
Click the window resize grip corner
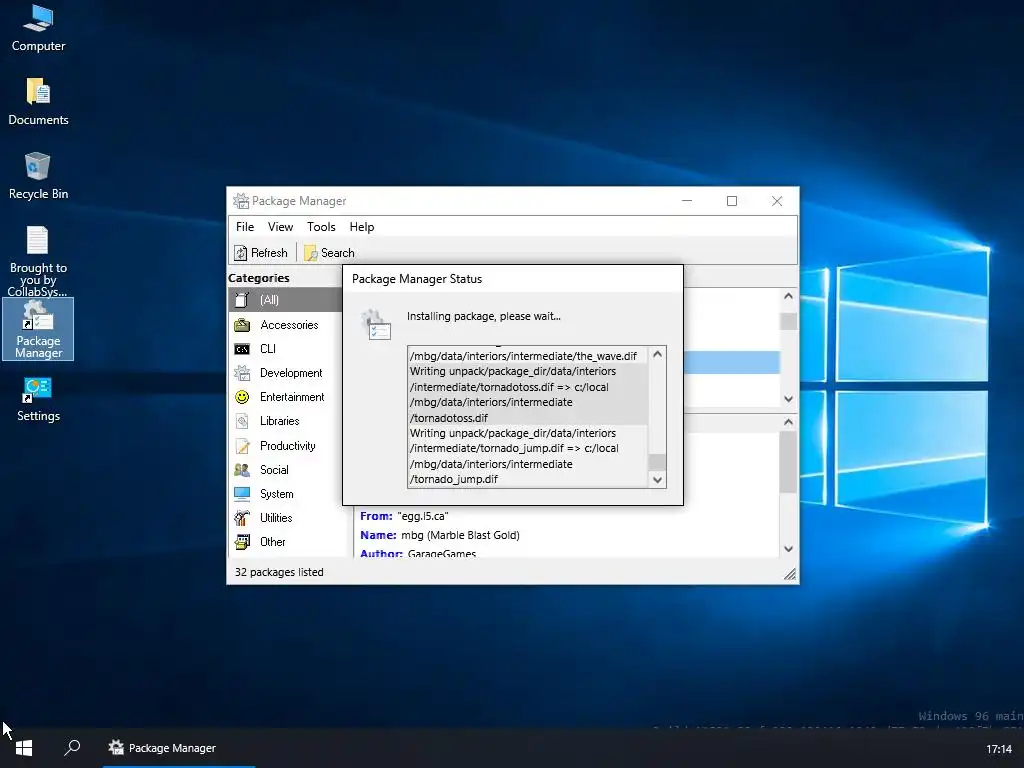790,574
